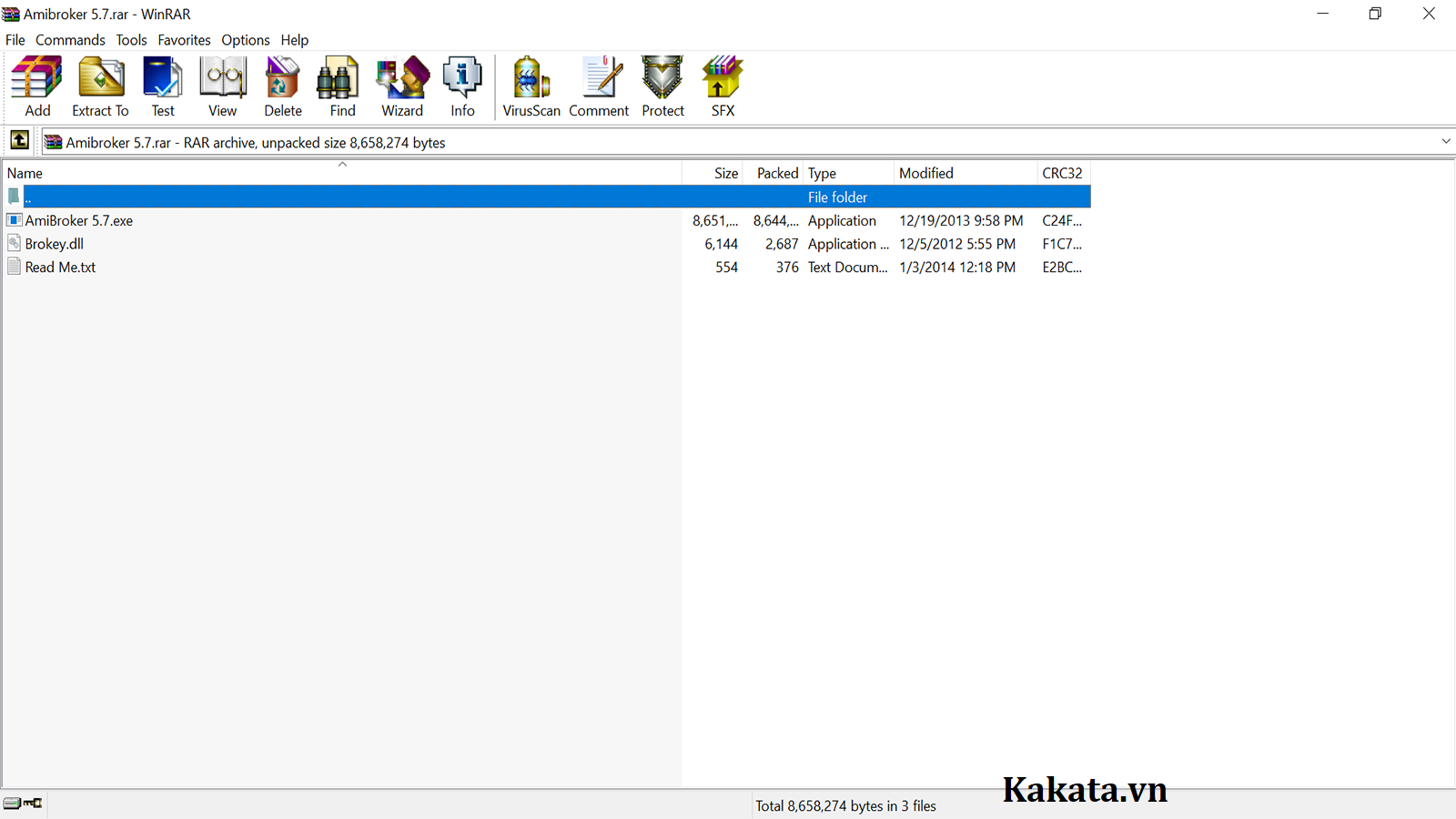Open the Commands menu
The image size is (1456, 819).
tap(70, 40)
